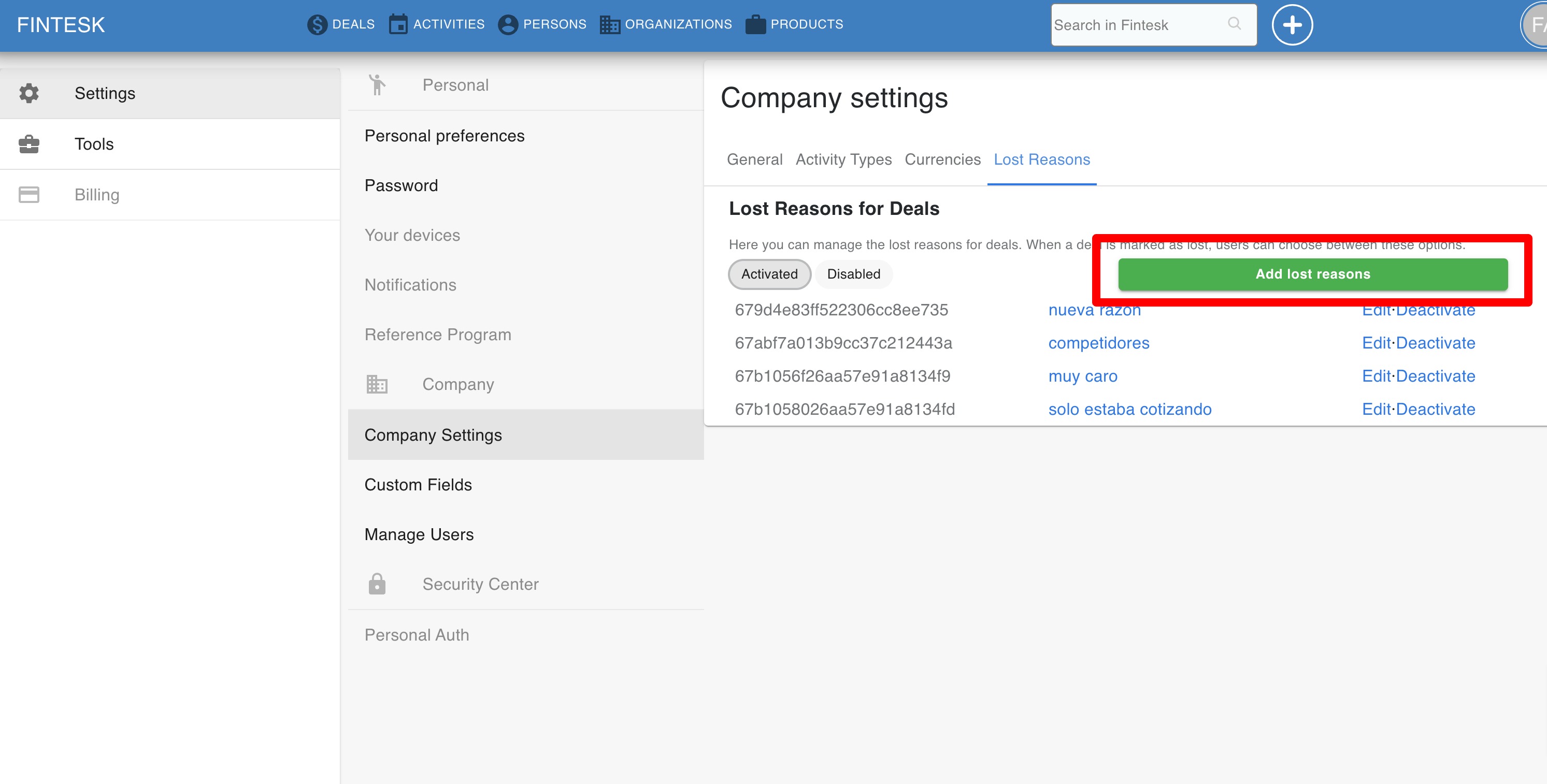Switch to the Currencies tab

[942, 159]
